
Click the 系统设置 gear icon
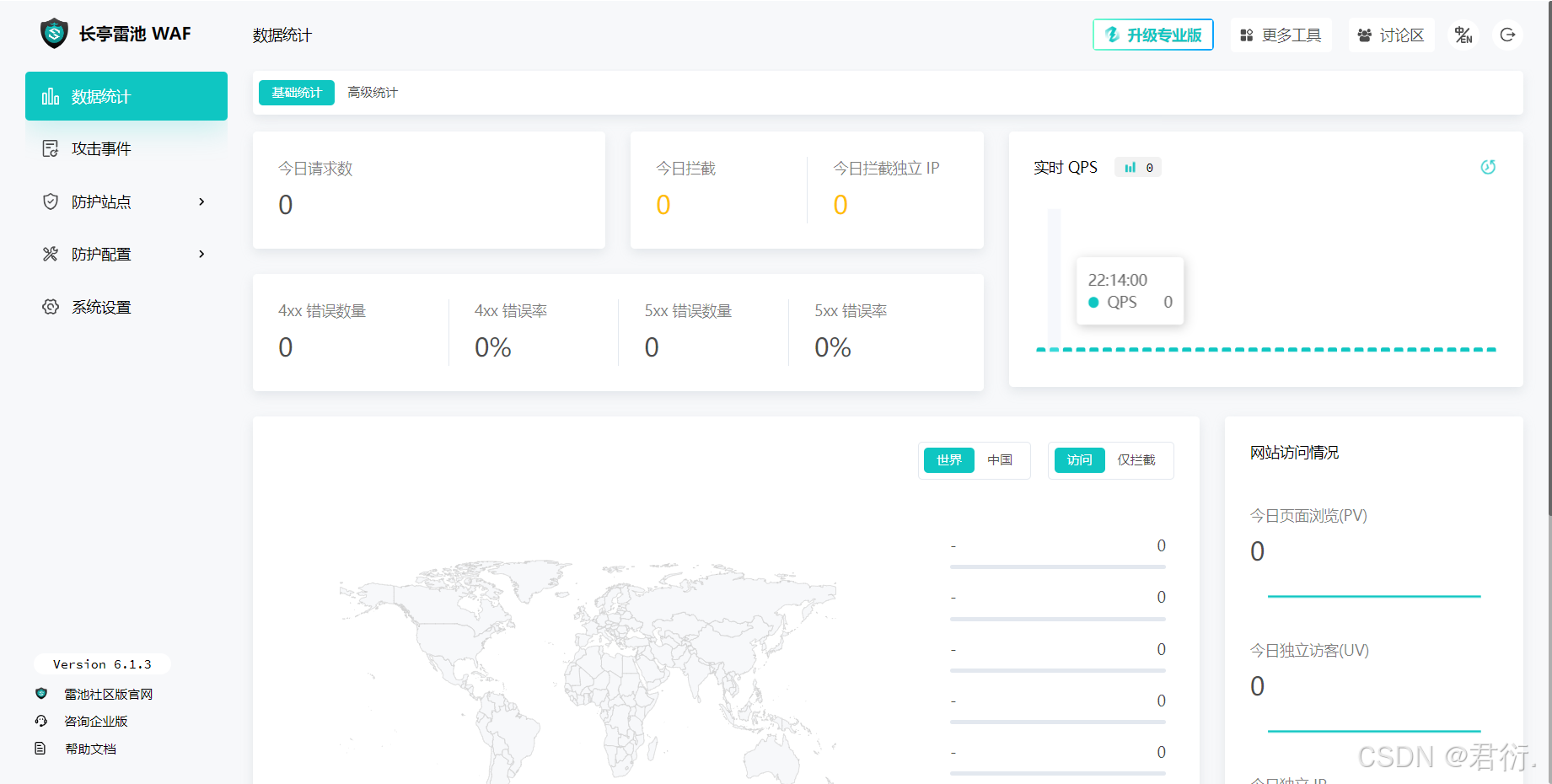(51, 307)
